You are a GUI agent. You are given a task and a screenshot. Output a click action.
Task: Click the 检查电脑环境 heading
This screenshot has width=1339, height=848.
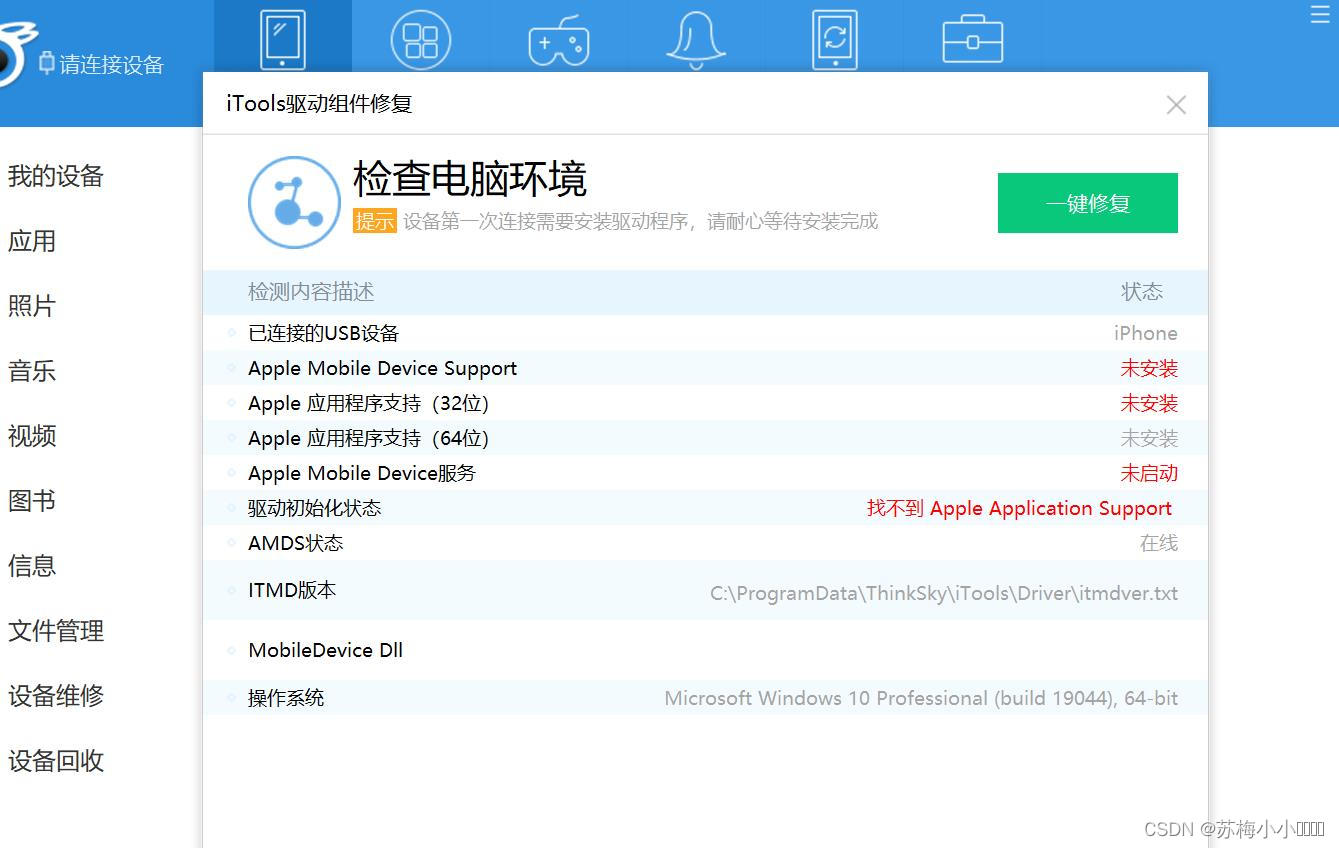click(470, 179)
